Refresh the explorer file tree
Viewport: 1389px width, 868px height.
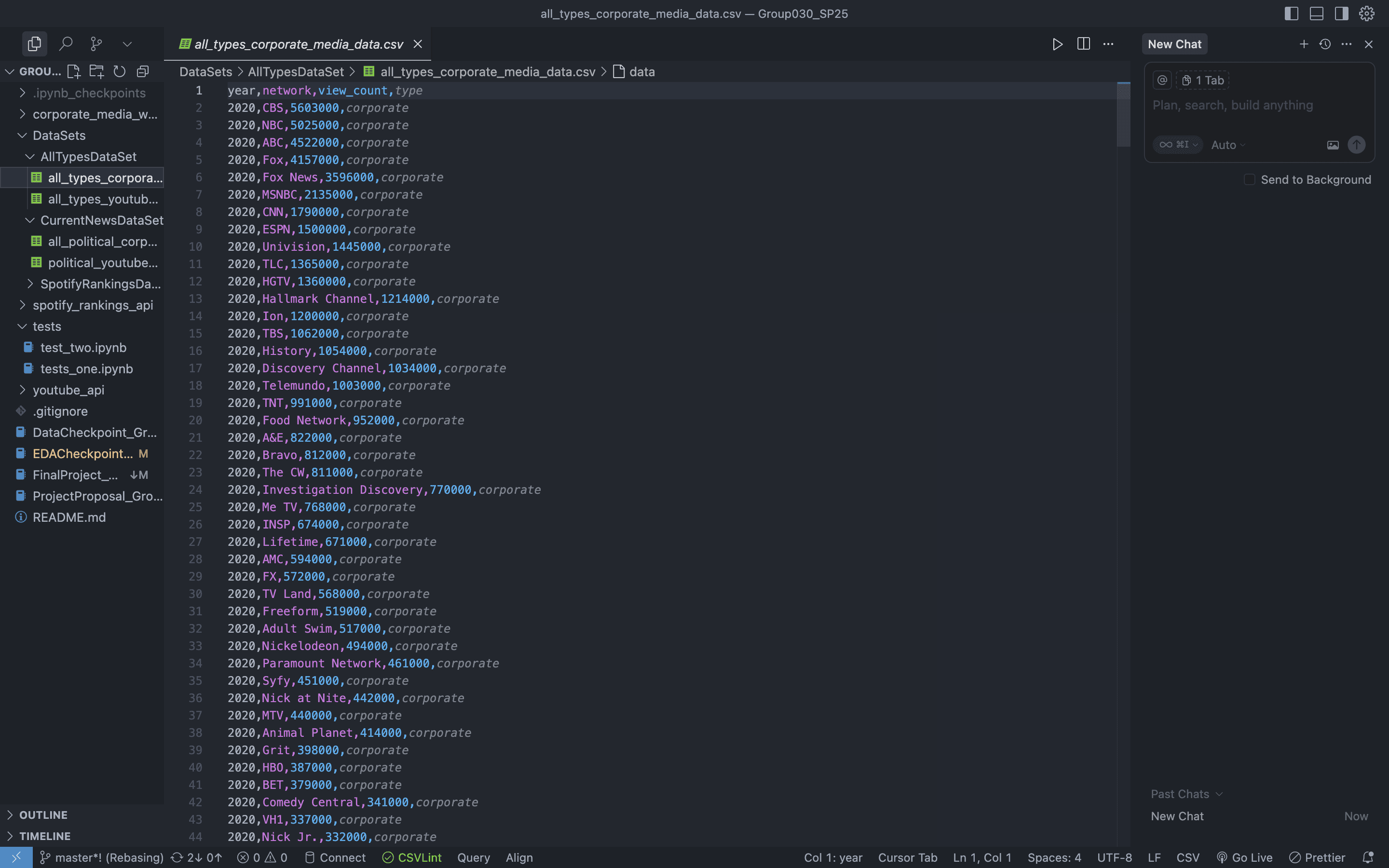tap(120, 71)
